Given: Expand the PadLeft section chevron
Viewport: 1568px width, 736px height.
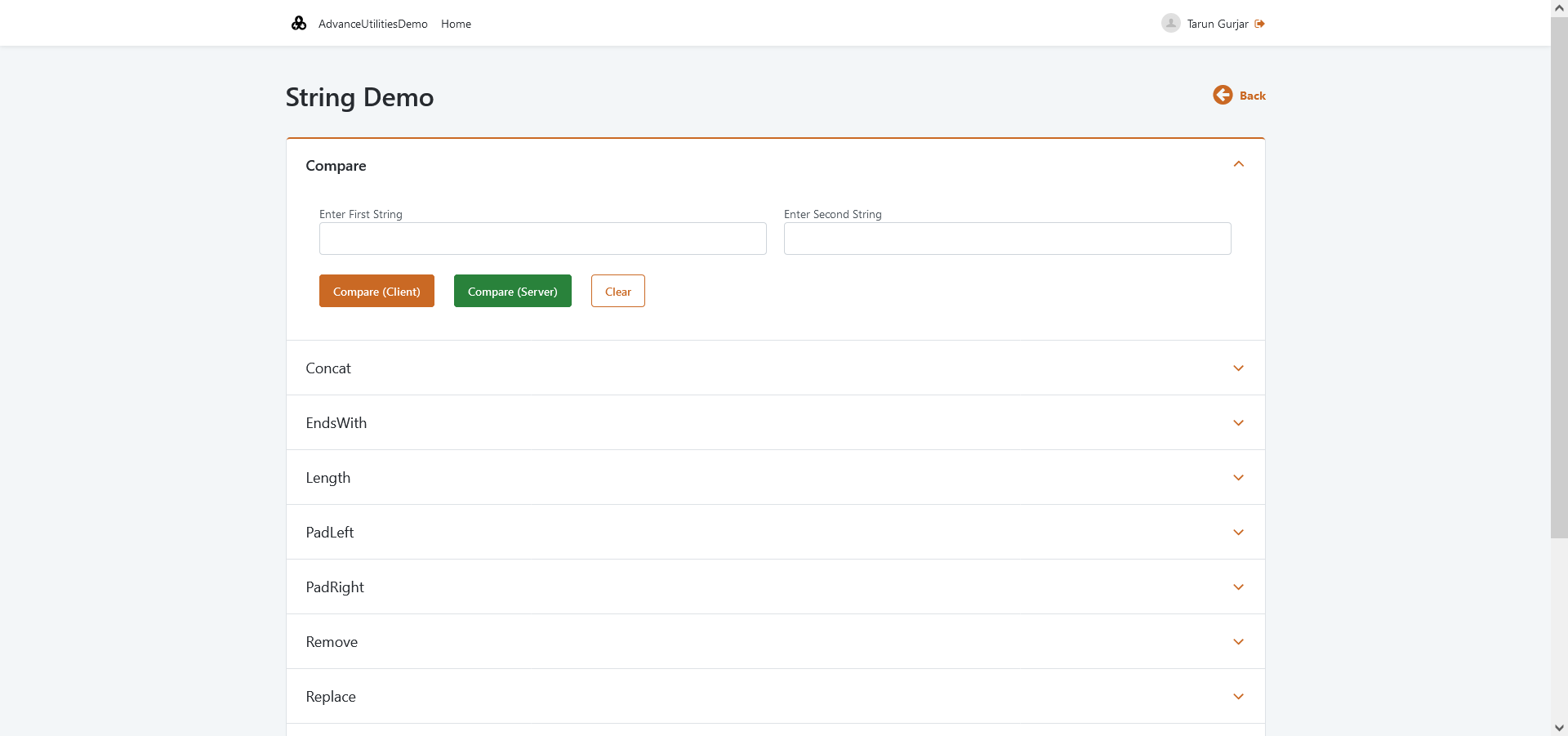Looking at the screenshot, I should pos(1238,533).
